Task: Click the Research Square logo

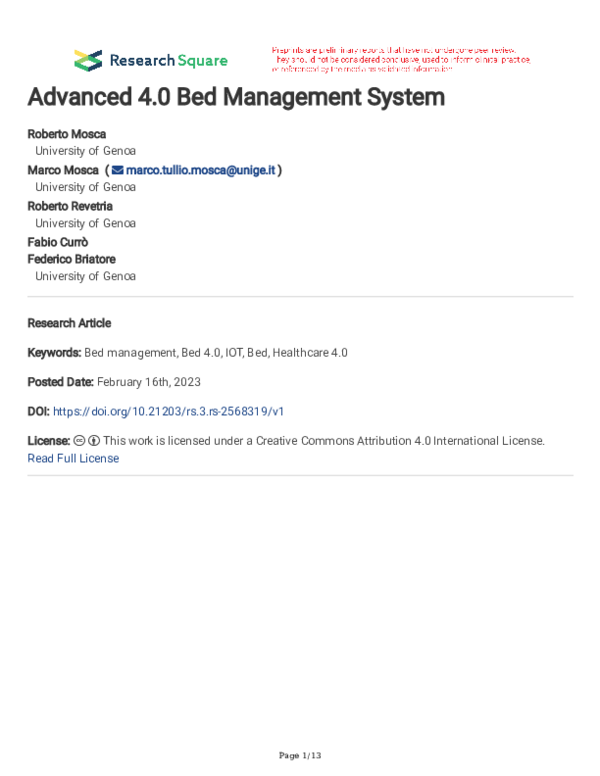Action: pyautogui.click(x=151, y=60)
